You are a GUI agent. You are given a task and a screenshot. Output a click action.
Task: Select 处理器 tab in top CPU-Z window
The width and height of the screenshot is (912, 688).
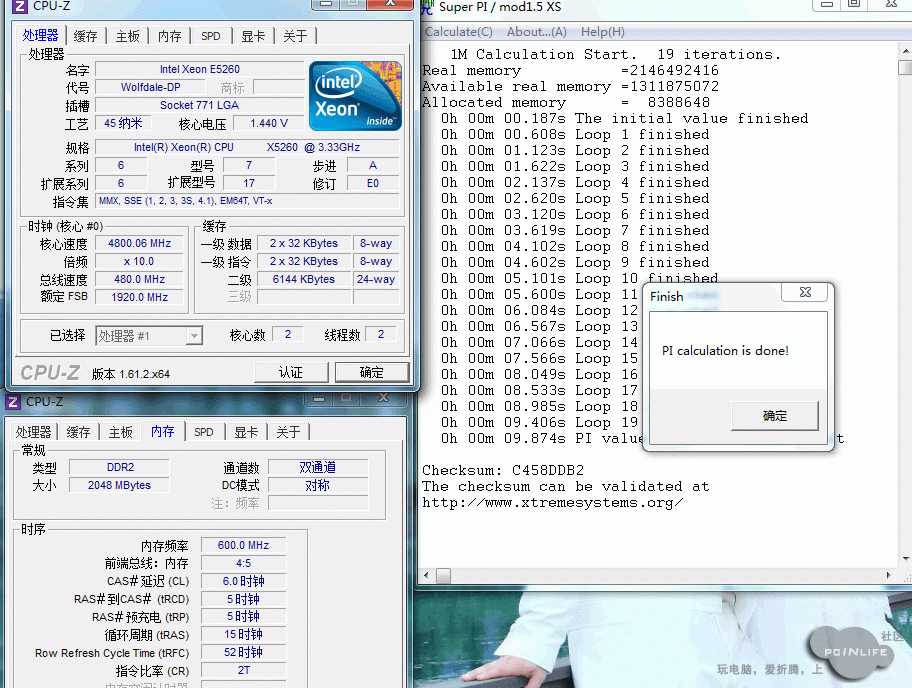coord(41,35)
